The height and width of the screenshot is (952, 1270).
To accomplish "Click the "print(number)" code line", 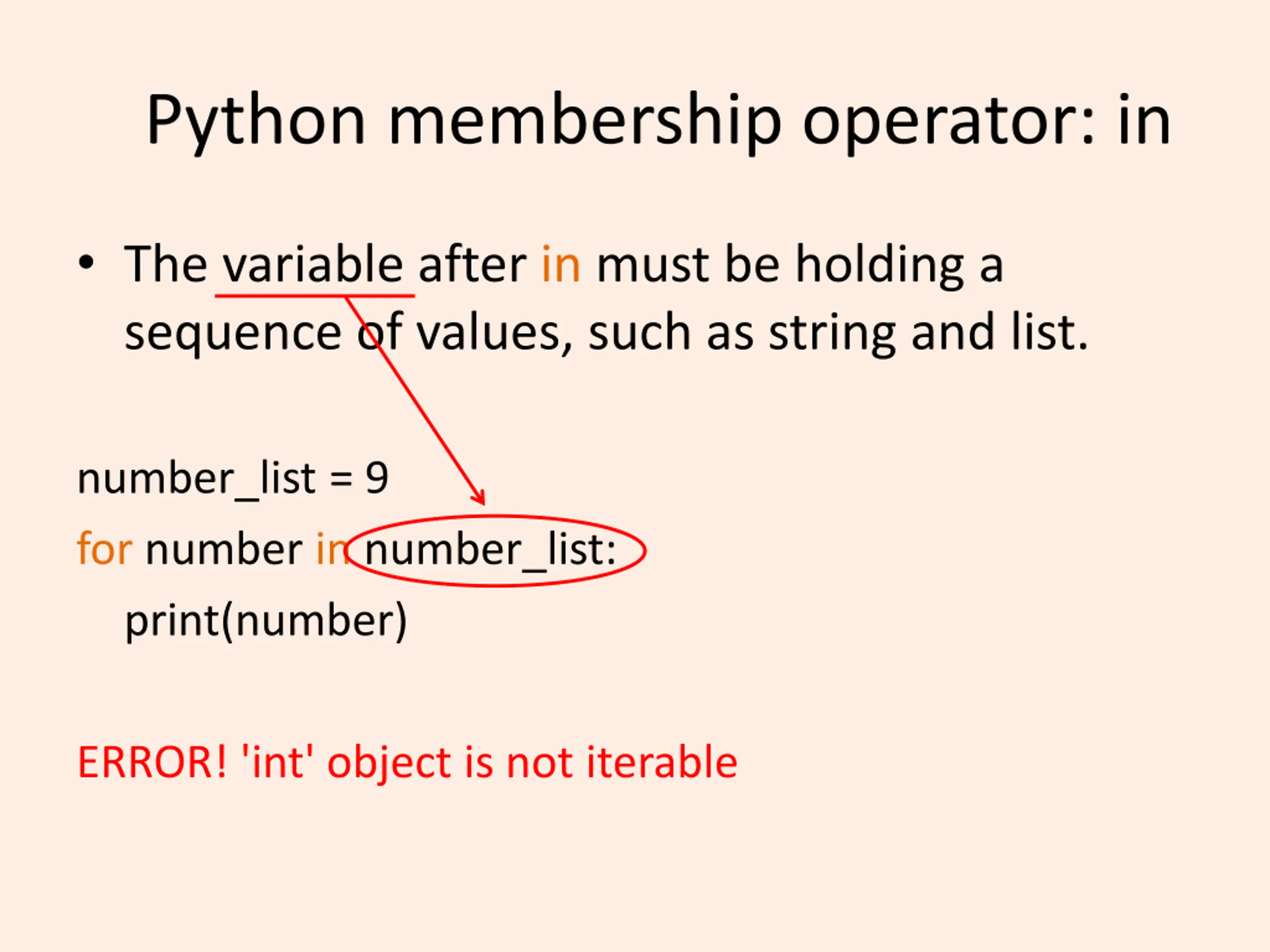I will [x=266, y=621].
